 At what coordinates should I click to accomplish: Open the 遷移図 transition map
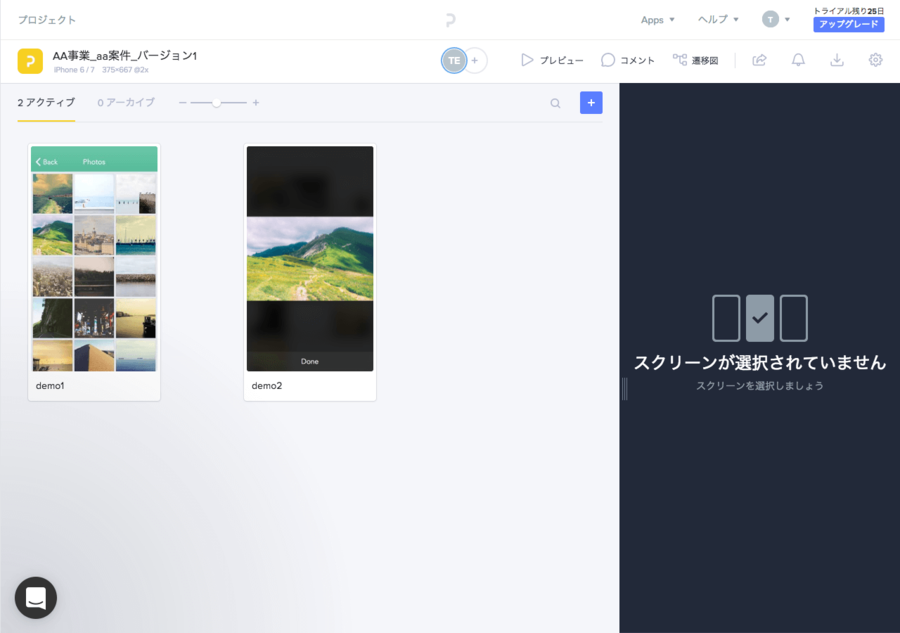pos(696,60)
